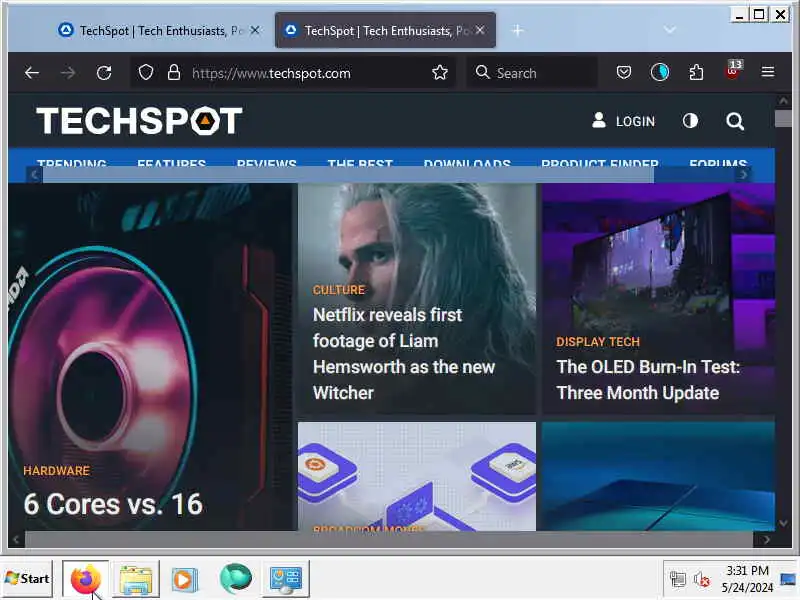Open the FORUMS nav item
Viewport: 800px width, 600px height.
718,162
